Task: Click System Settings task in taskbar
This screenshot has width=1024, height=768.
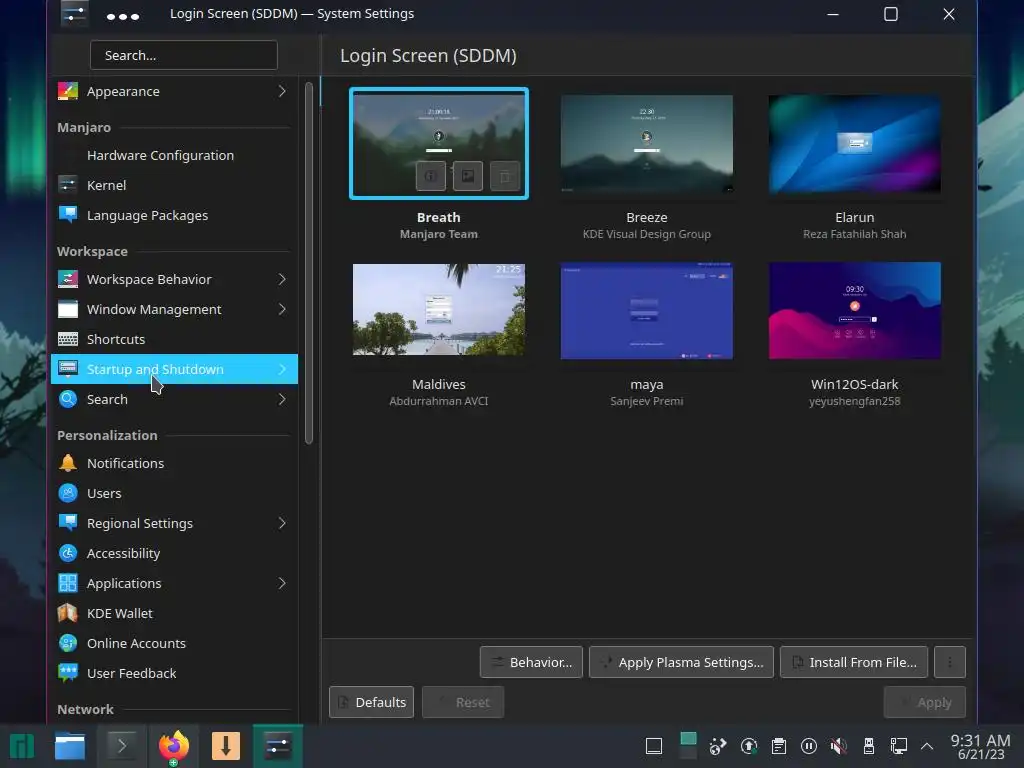Action: click(x=278, y=746)
